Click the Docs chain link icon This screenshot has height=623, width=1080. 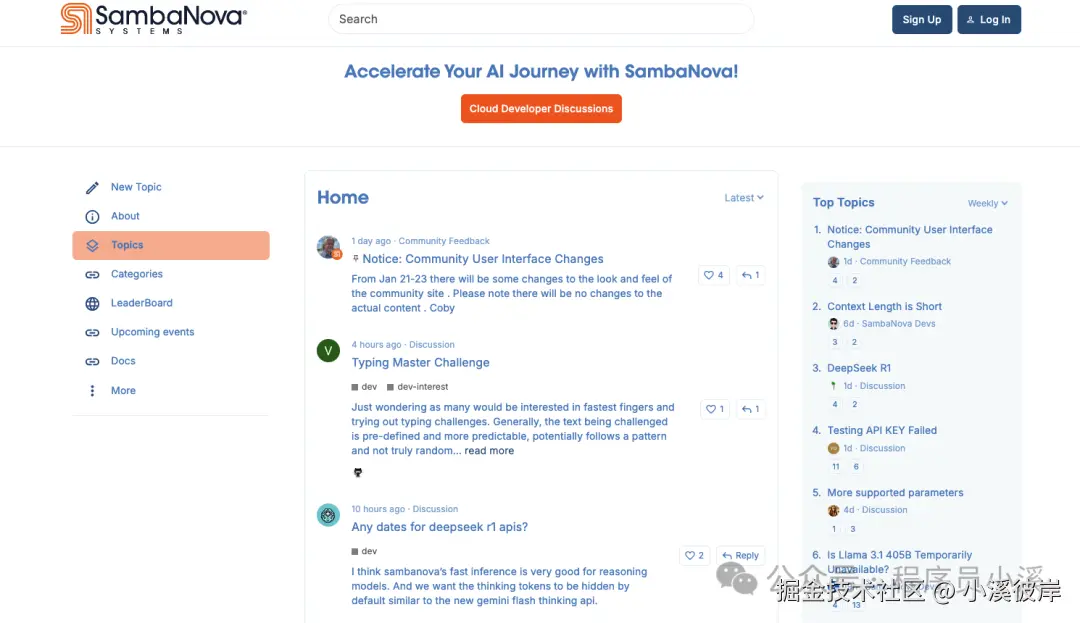(92, 362)
